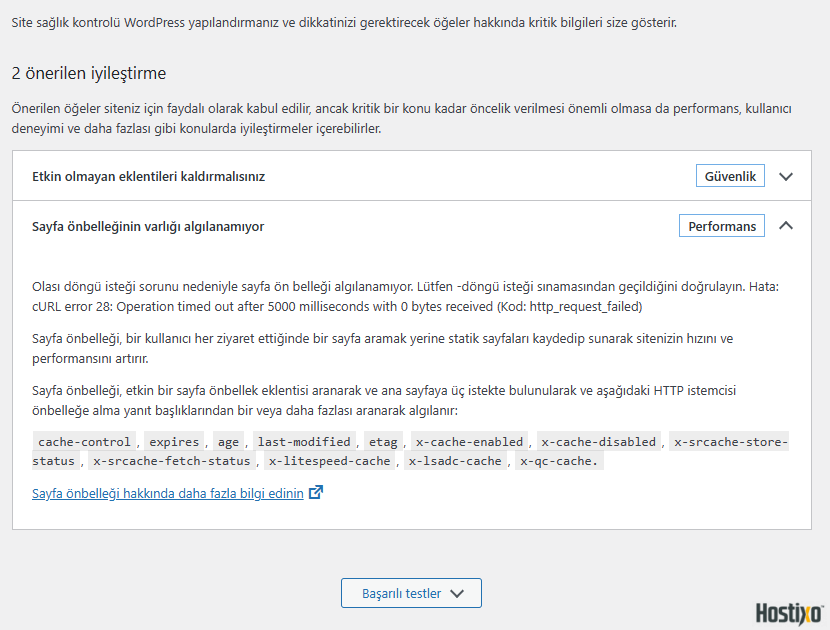Open the Sayfa önbelleği hakkında bilgi link
The width and height of the screenshot is (830, 630).
coord(167,493)
